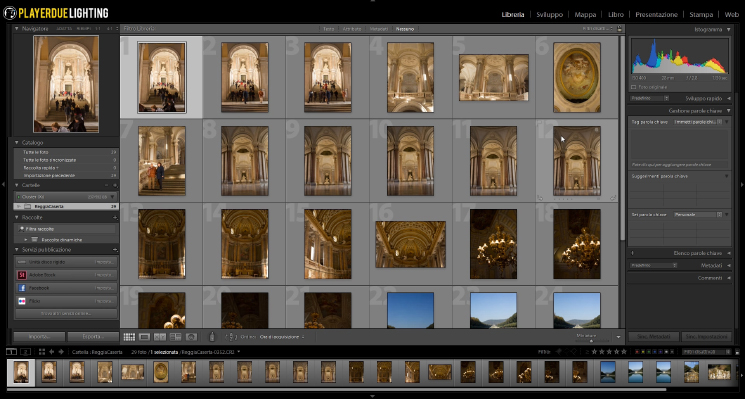
Task: Go forward with filmstrip right arrow
Action: tap(61, 352)
